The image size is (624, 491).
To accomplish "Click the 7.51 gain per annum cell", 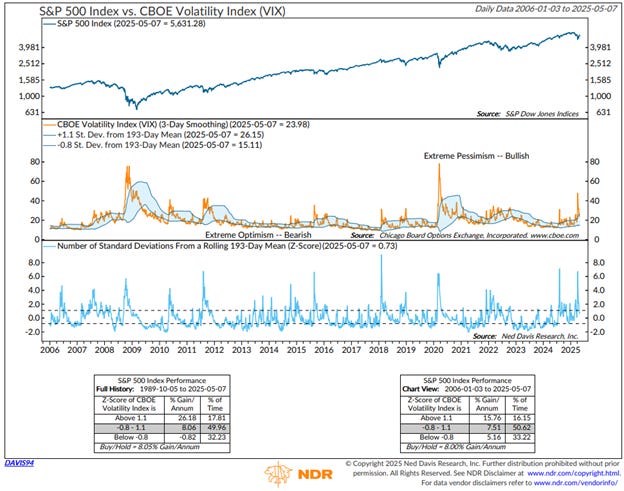I will coord(494,428).
